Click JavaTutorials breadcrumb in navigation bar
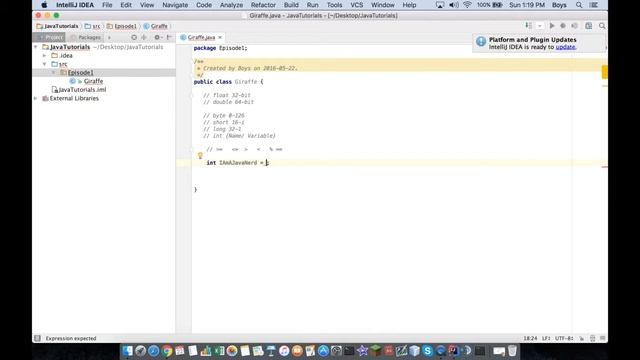 [58, 26]
